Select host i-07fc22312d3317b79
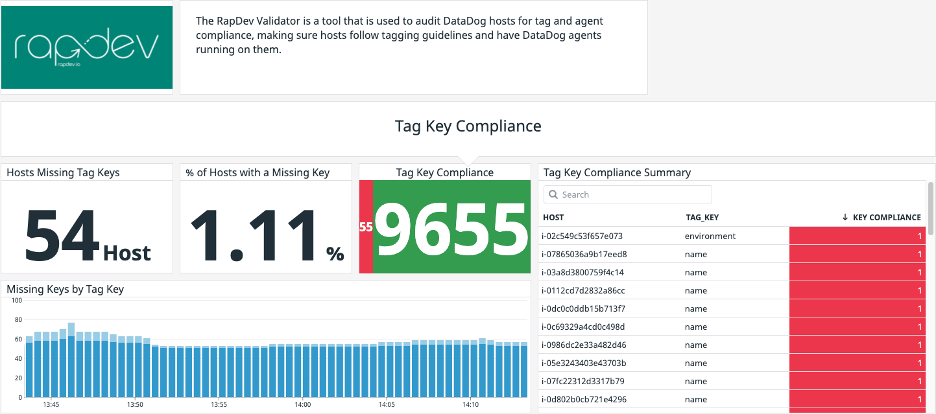Viewport: 936px width, 414px height. point(583,381)
